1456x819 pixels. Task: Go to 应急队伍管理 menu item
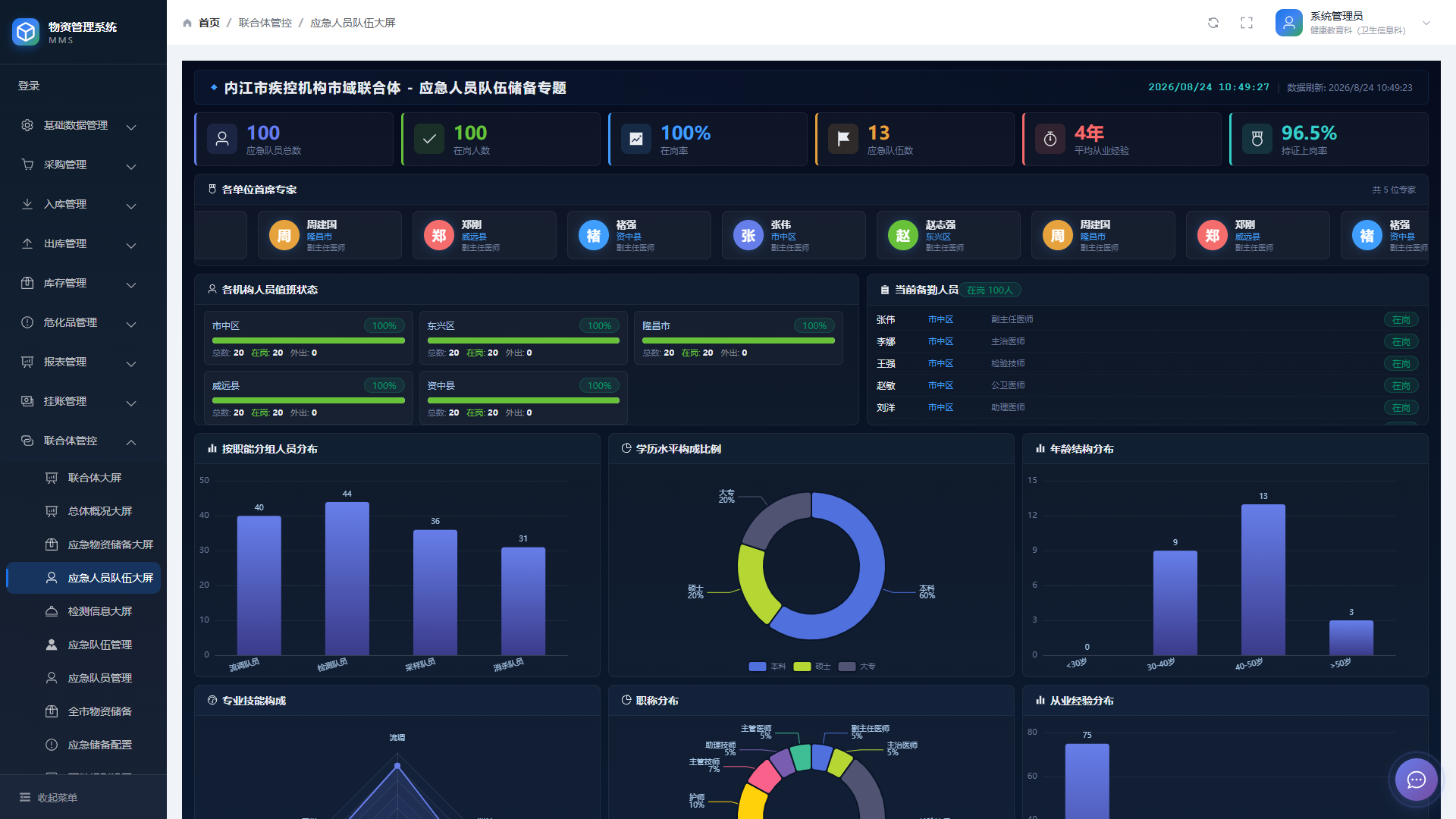pos(83,645)
